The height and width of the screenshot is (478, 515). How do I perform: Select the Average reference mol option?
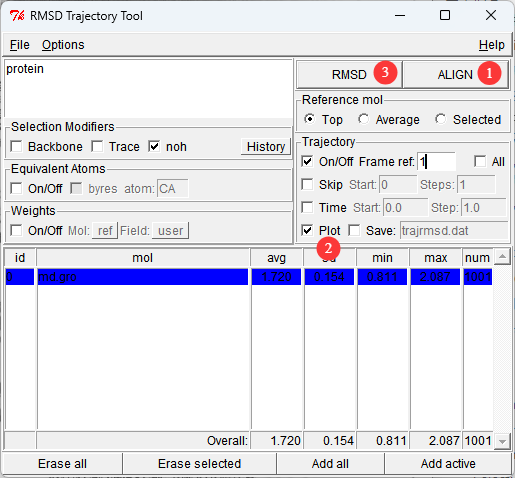(363, 119)
